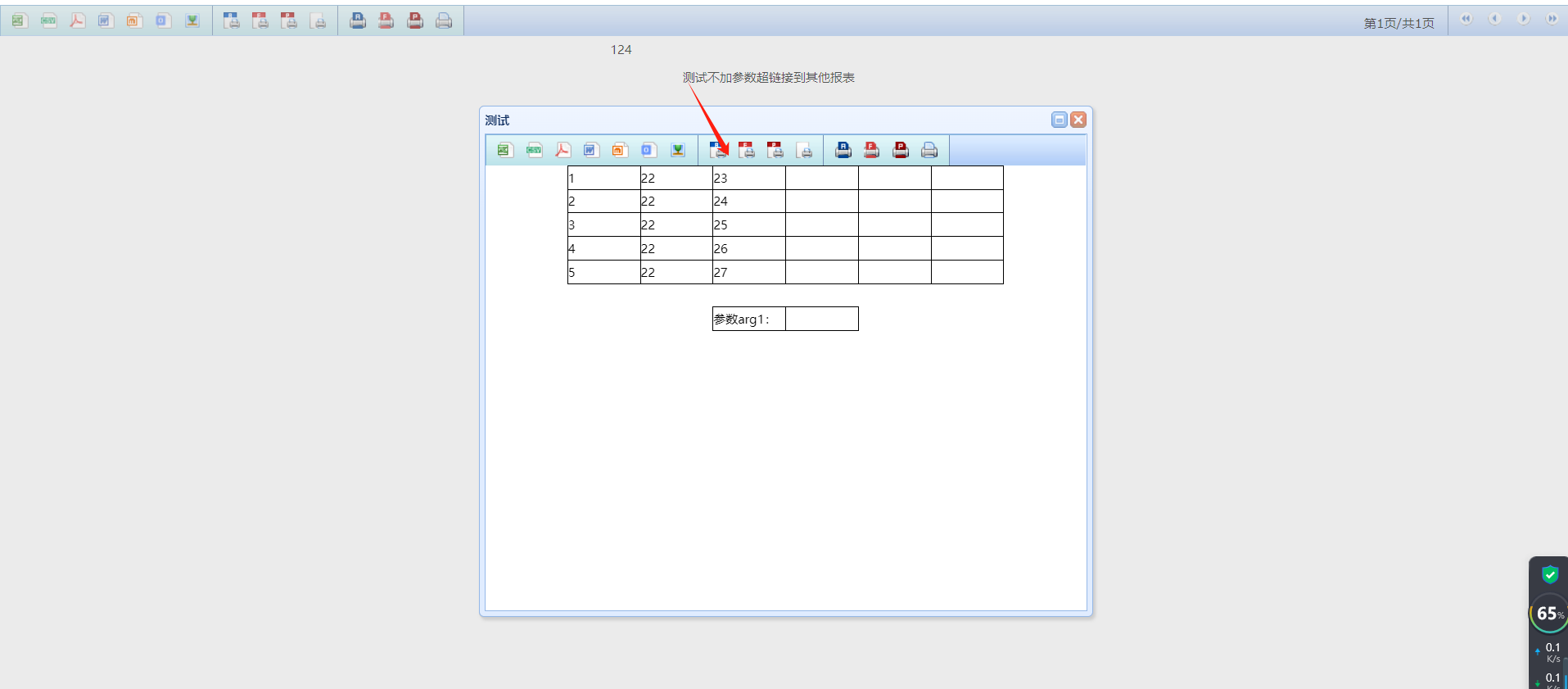Click the 22 cell in the row with 27

click(x=676, y=272)
